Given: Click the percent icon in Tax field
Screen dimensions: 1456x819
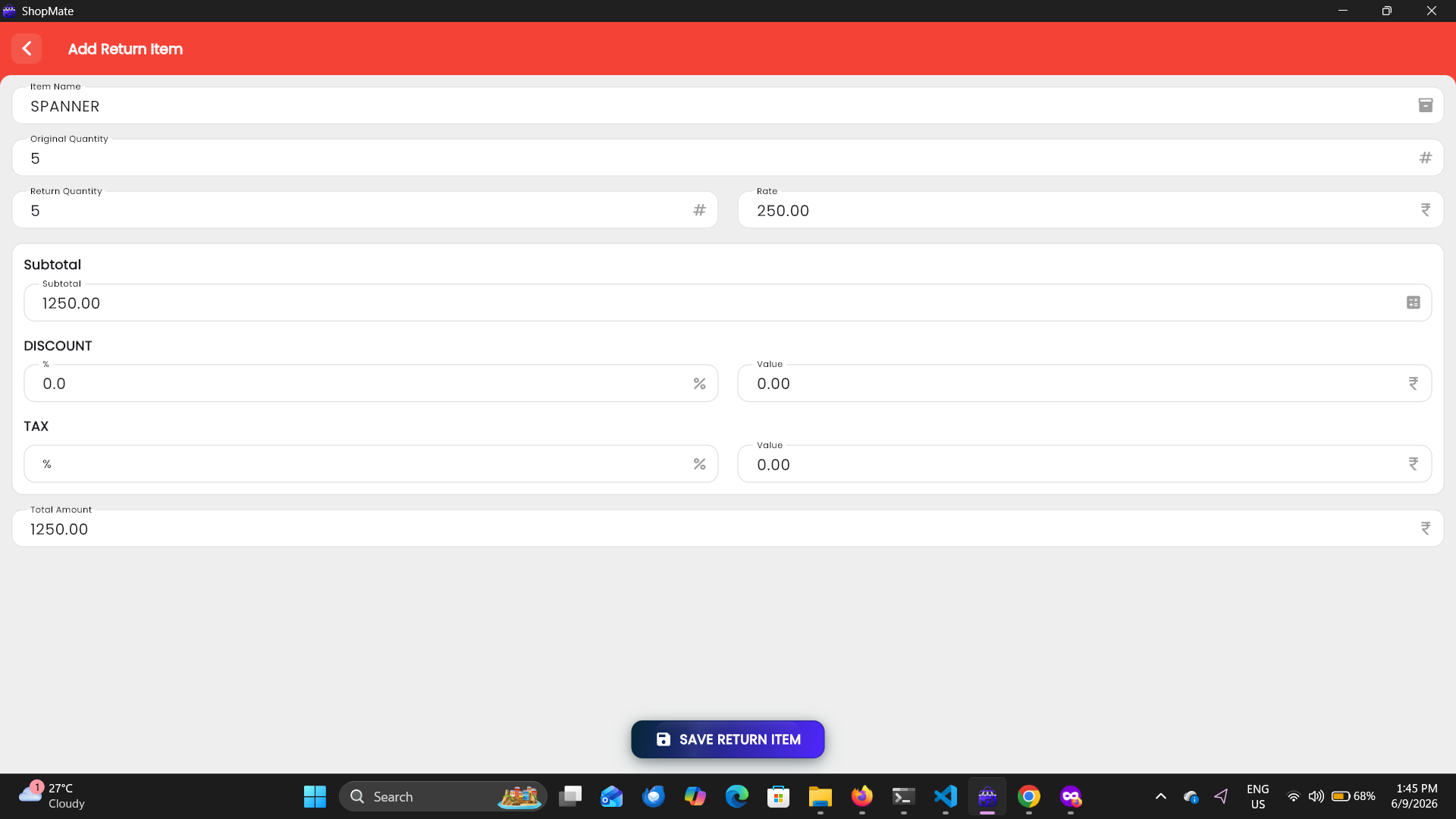Looking at the screenshot, I should pos(699,464).
